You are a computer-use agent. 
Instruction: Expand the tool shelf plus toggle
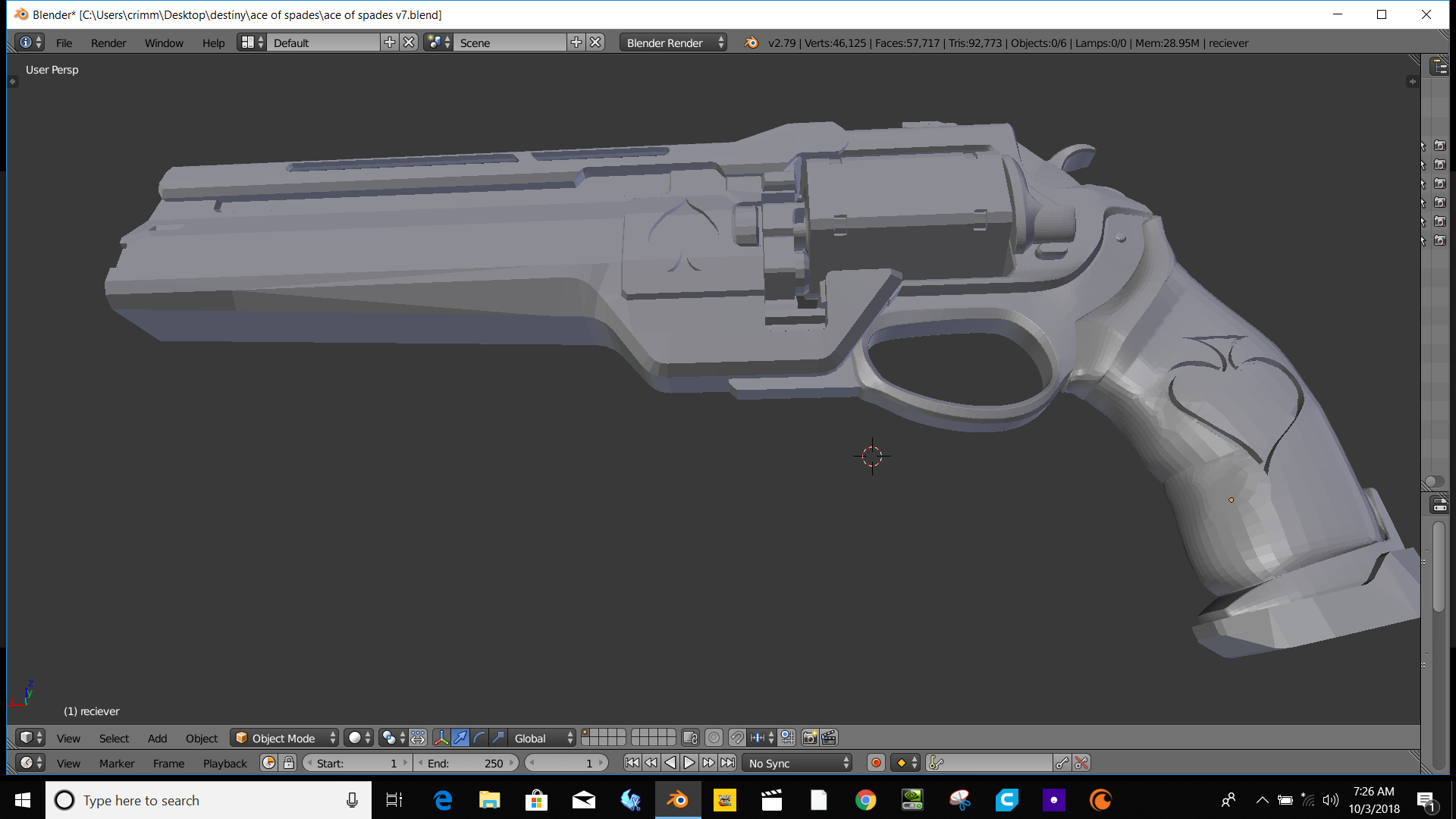[x=12, y=81]
